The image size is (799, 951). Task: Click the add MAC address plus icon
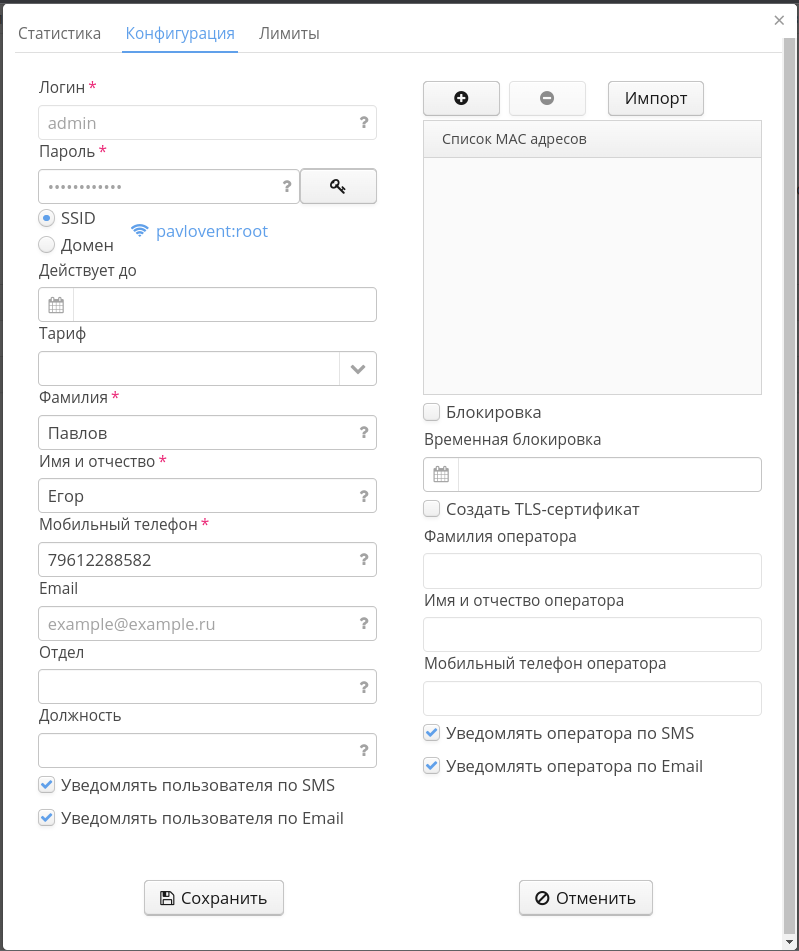[x=461, y=98]
